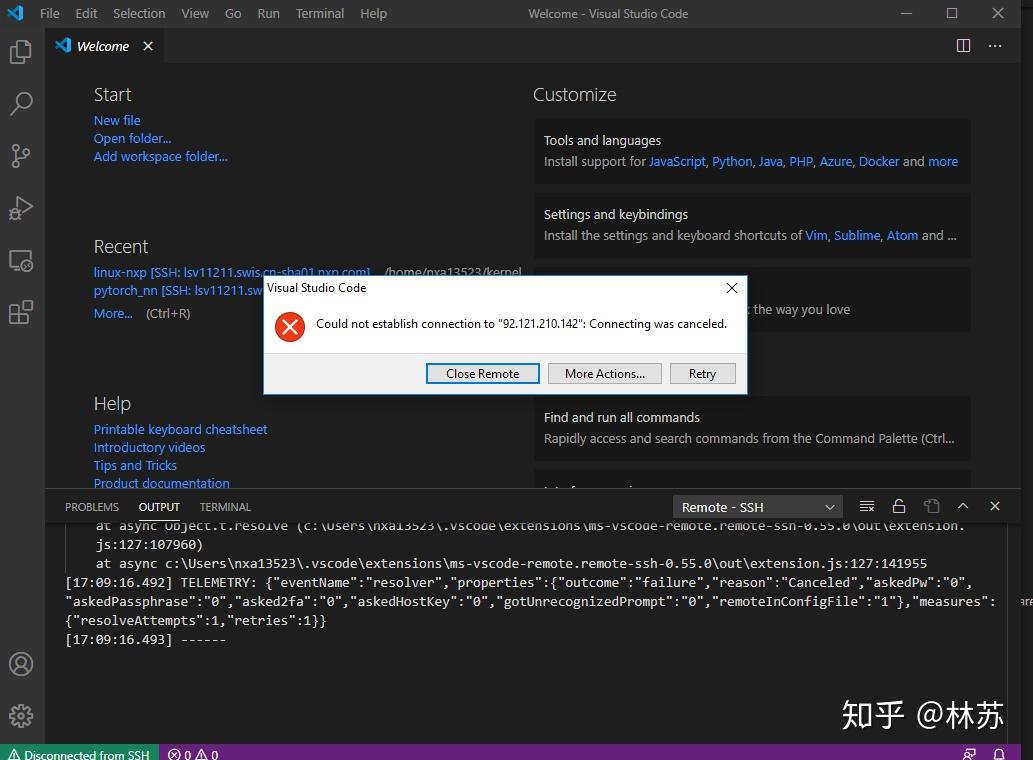Open More Actions in the connection error dialog
This screenshot has width=1033, height=760.
(x=604, y=373)
